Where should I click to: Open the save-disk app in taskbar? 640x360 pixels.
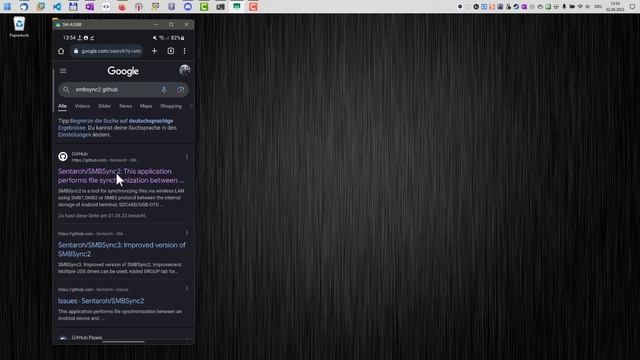pos(73,7)
